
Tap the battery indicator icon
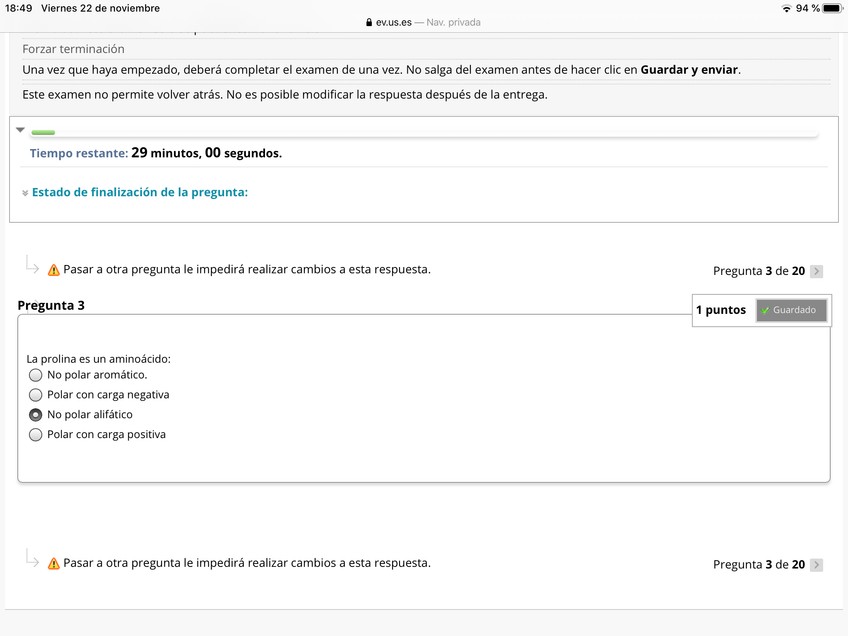[x=832, y=8]
